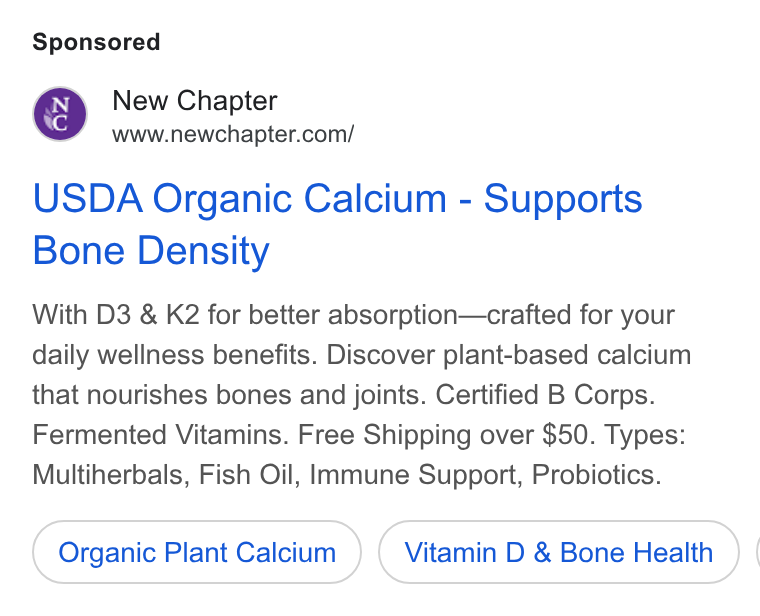The width and height of the screenshot is (760, 616).
Task: Click 'daily wellness benefits' description text
Action: click(x=174, y=355)
